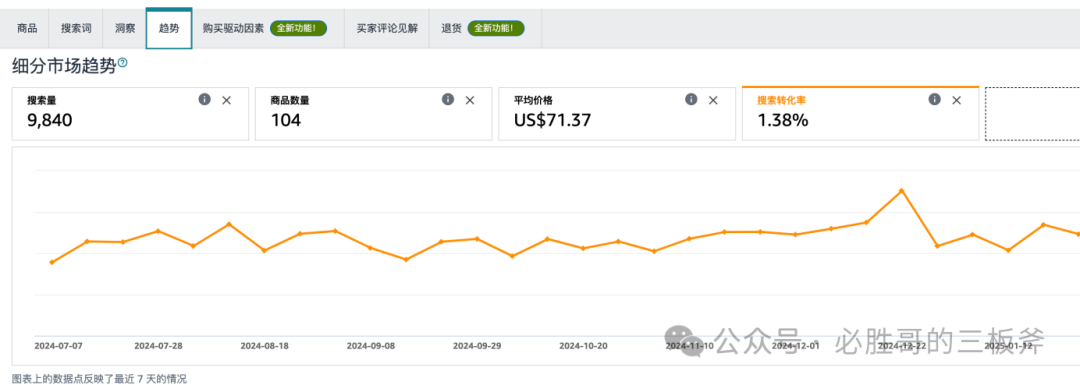1080x385 pixels.
Task: Open the 洞察 tab
Action: 125,28
